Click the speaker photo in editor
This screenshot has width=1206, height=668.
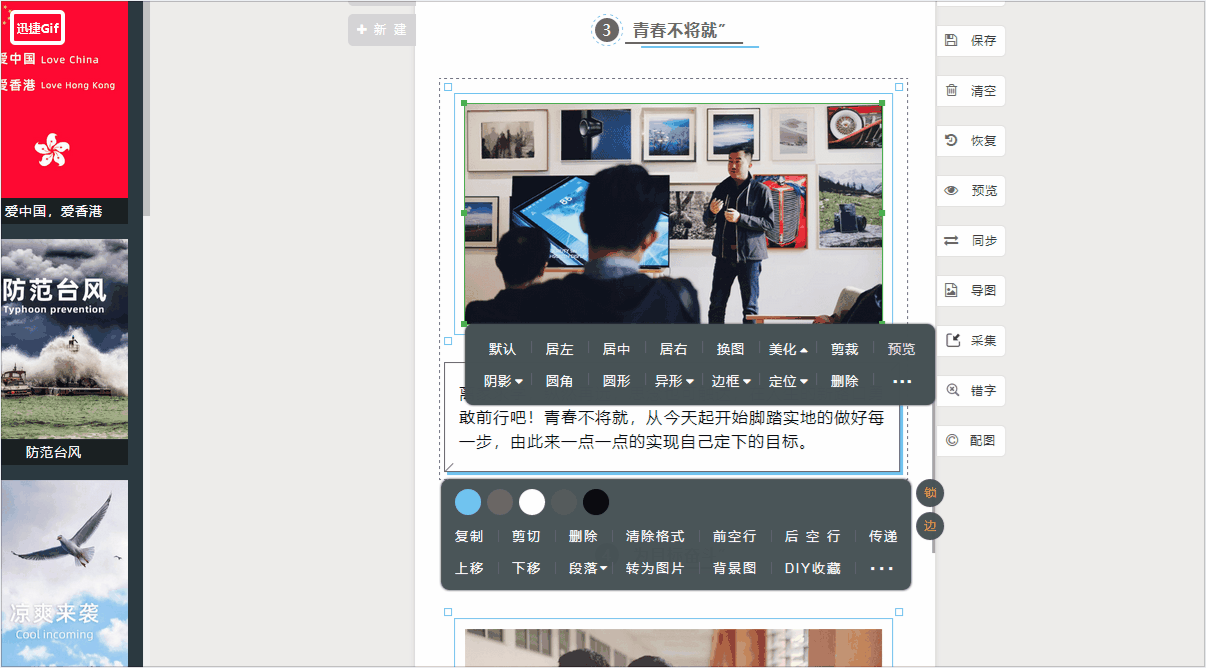click(x=673, y=213)
